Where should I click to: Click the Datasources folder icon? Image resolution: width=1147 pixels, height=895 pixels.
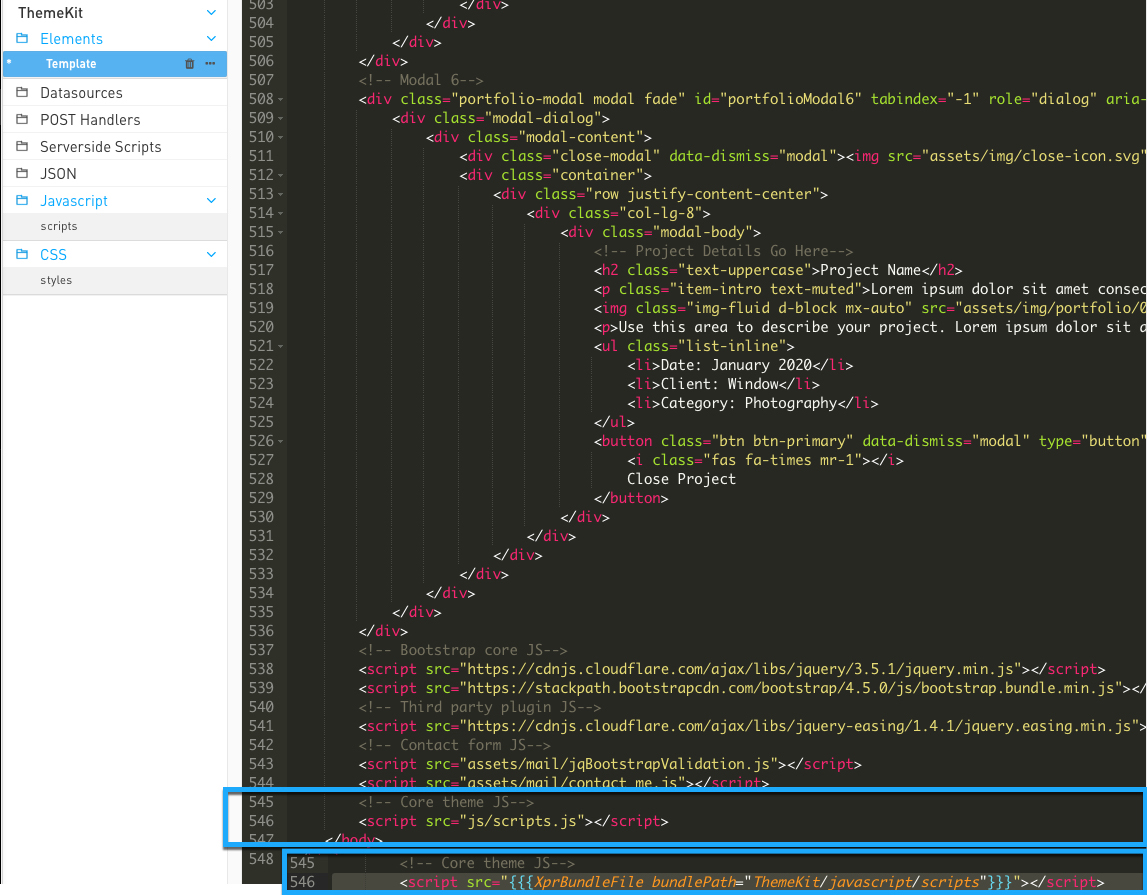(23, 92)
